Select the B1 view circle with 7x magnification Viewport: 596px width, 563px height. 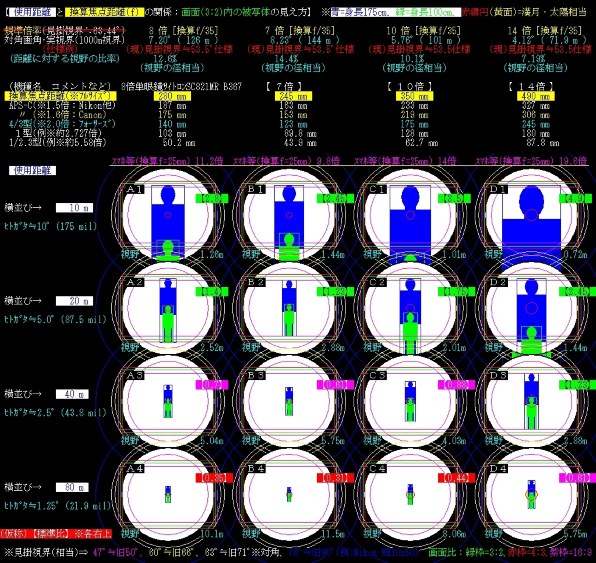point(289,214)
